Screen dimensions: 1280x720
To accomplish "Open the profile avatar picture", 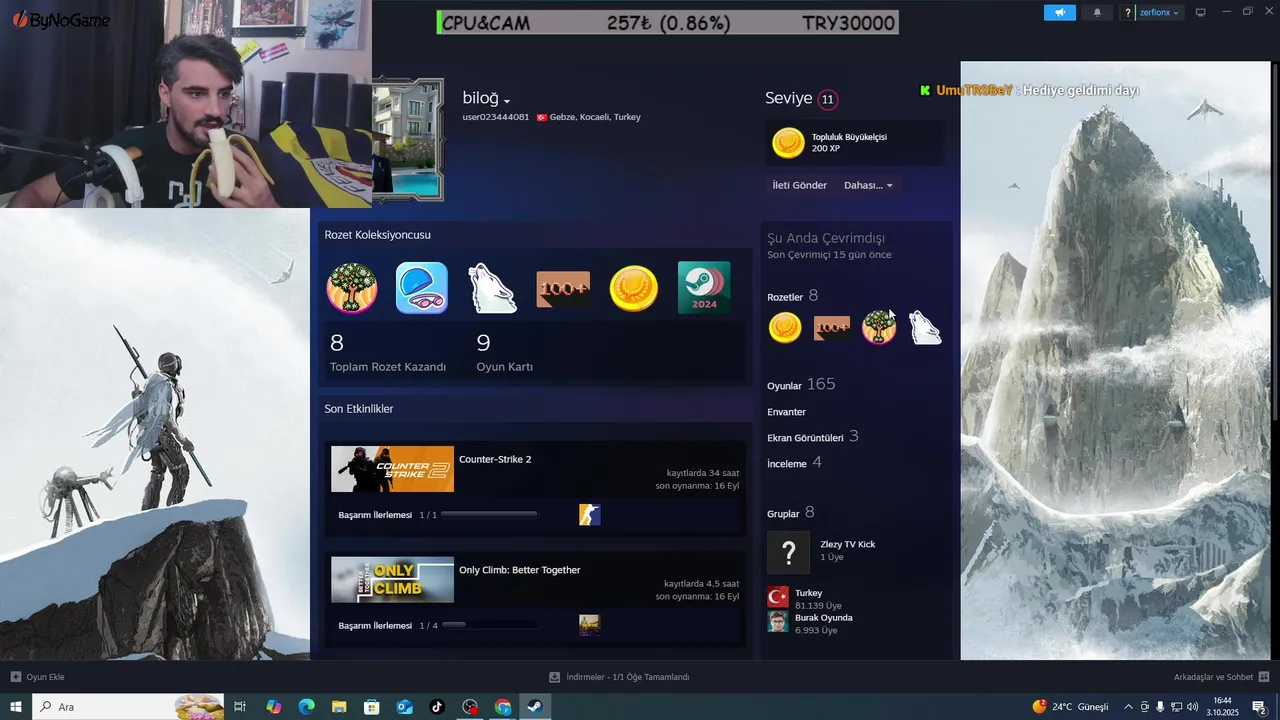I will [407, 139].
